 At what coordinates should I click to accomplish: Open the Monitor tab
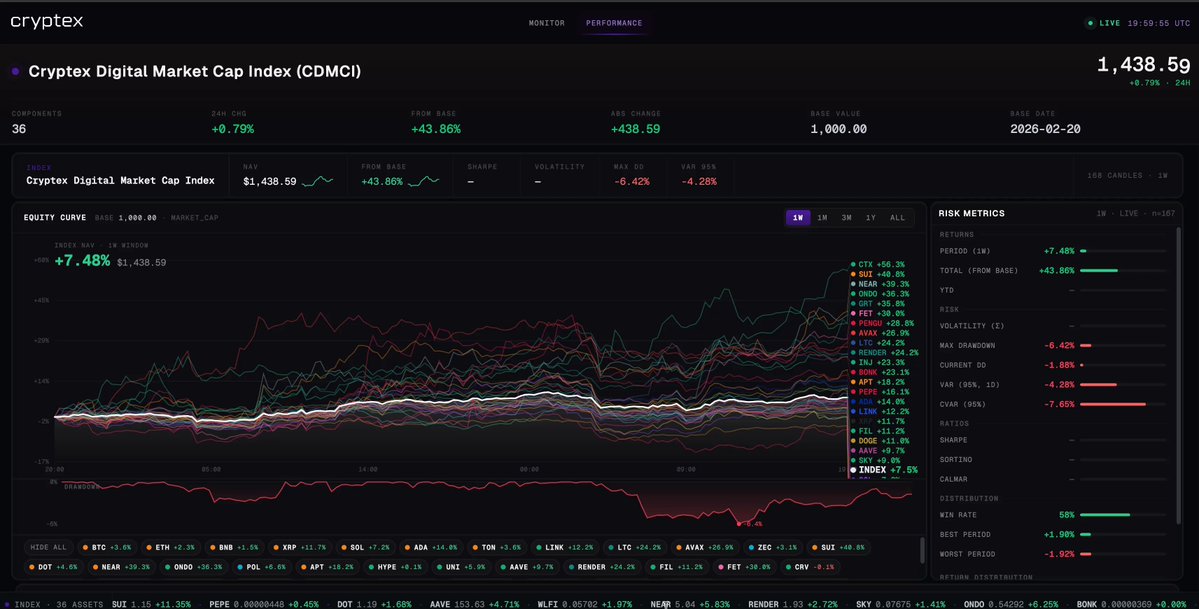point(547,23)
